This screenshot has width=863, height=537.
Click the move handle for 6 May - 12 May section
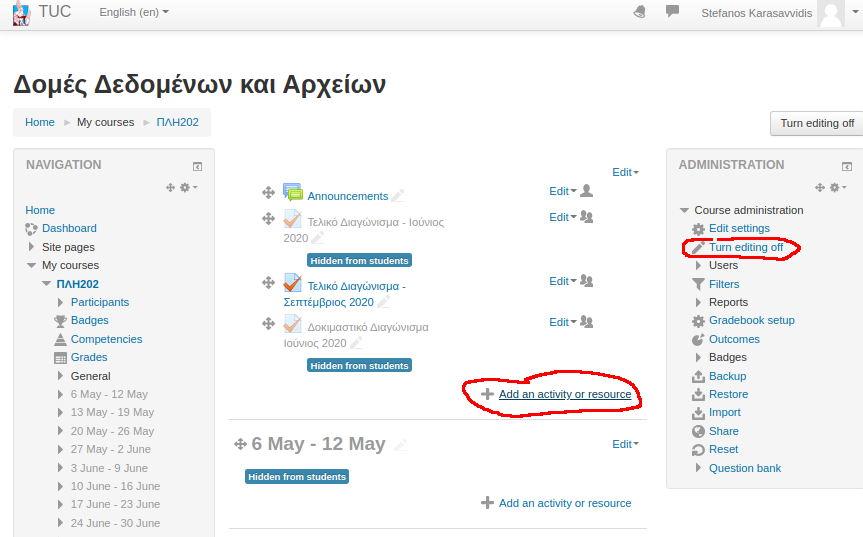(x=240, y=444)
